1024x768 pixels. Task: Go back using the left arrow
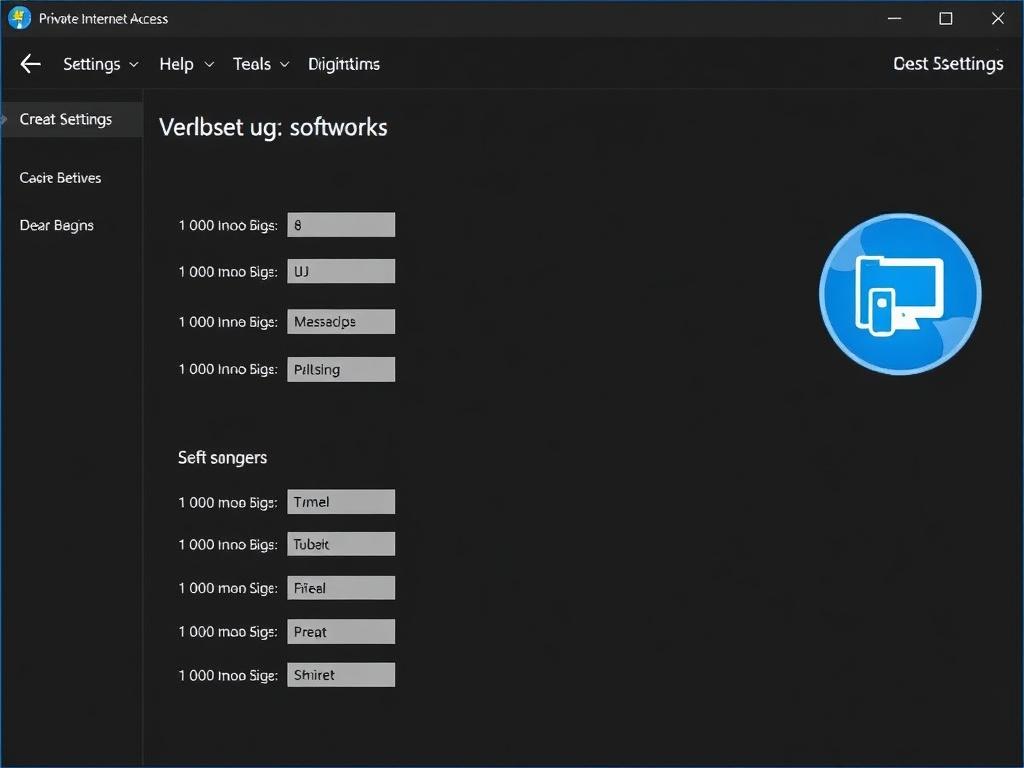point(31,64)
